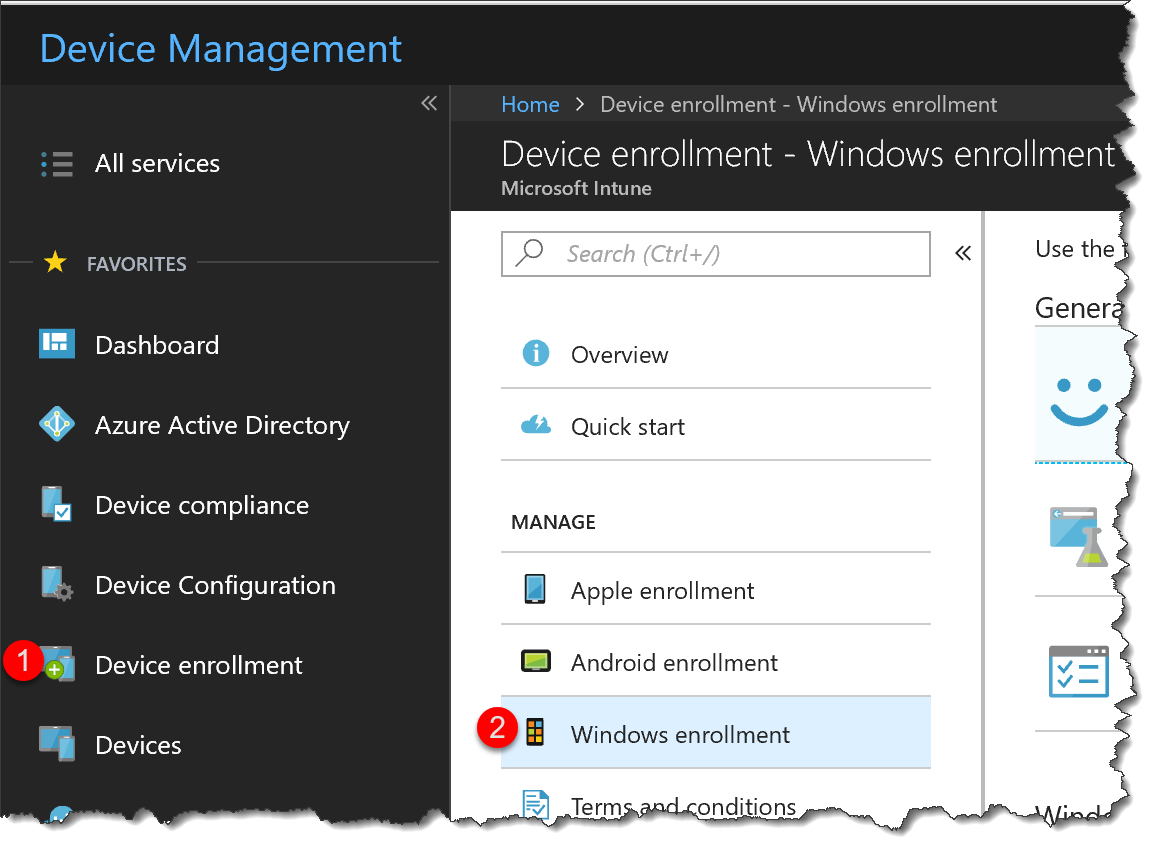Select the Device Configuration icon
Screen dimensions: 1158x851
click(57, 585)
